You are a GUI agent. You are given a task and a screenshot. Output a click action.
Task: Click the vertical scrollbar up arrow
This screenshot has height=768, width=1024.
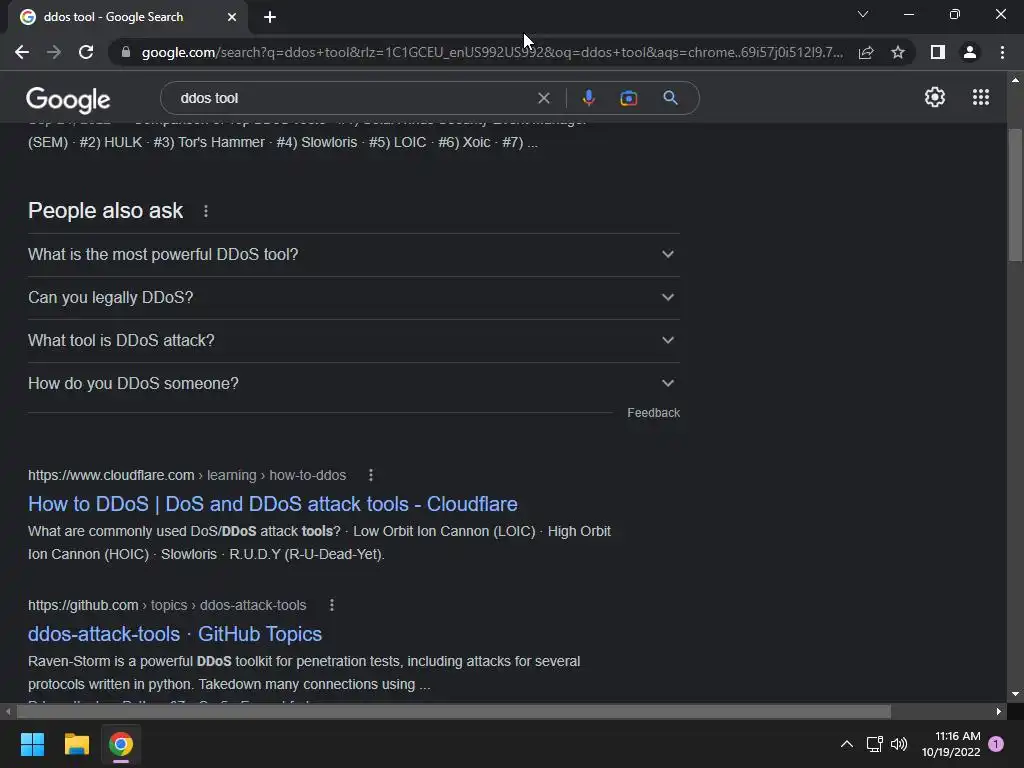(x=1015, y=80)
